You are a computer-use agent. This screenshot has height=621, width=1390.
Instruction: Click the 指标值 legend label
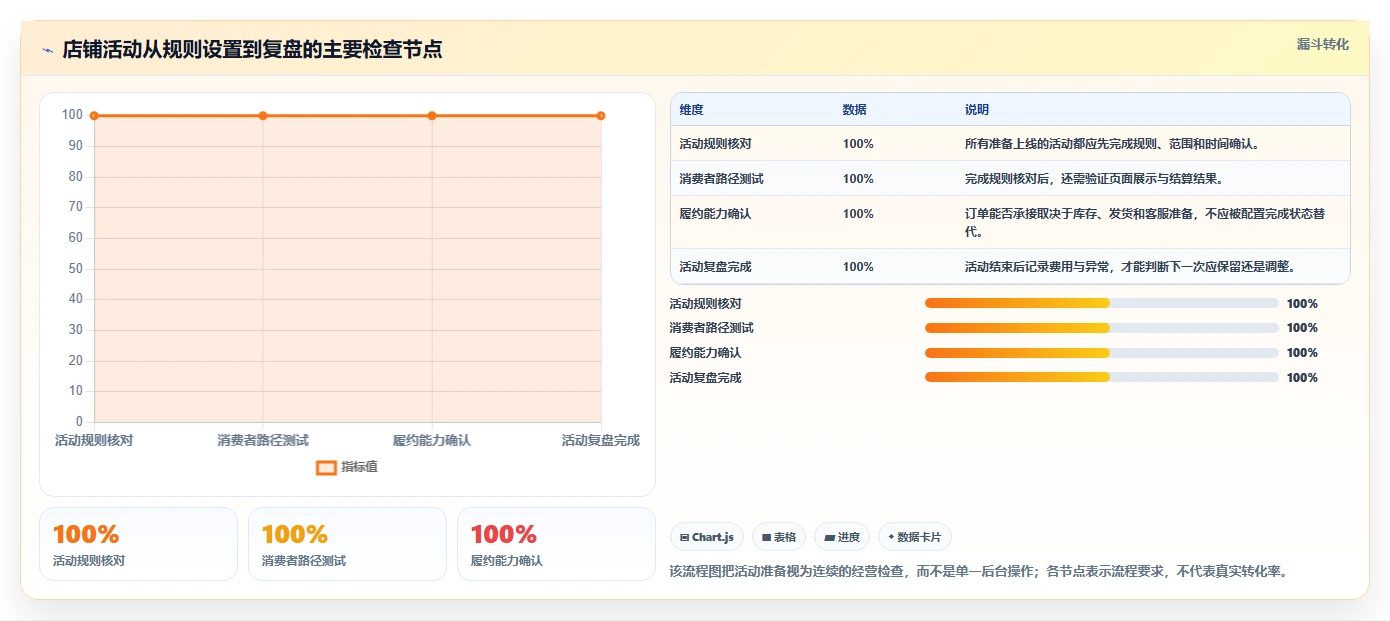[x=359, y=467]
